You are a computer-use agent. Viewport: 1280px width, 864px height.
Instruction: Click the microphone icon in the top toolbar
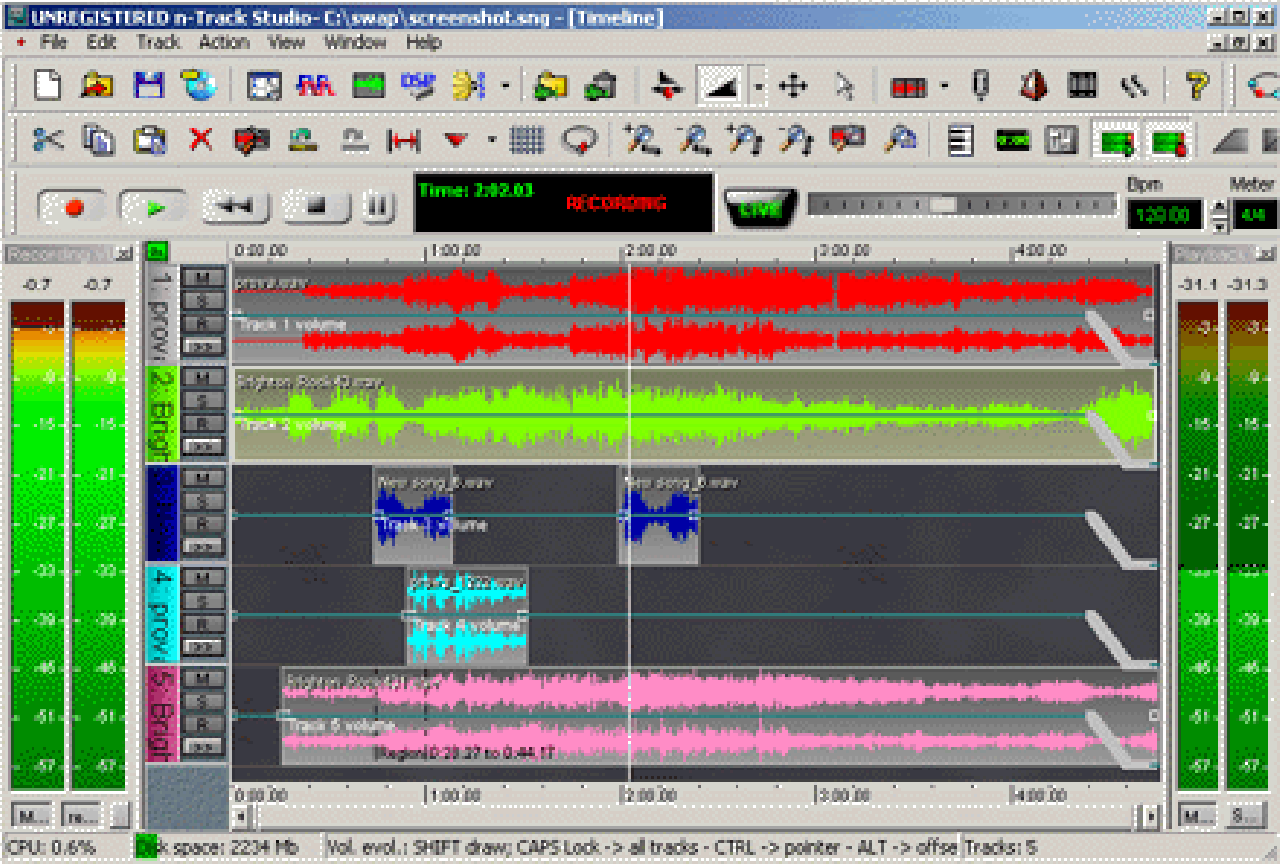981,86
